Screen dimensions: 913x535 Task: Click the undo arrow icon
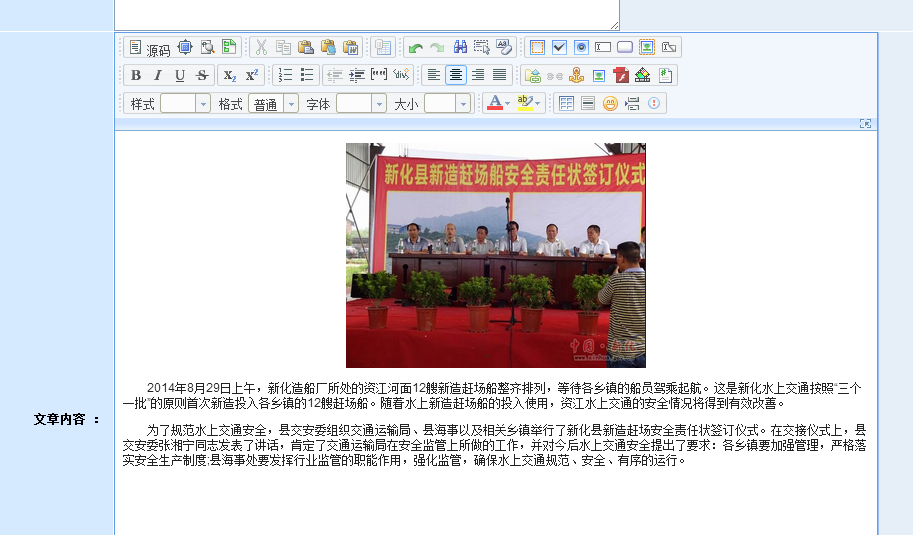click(x=415, y=47)
